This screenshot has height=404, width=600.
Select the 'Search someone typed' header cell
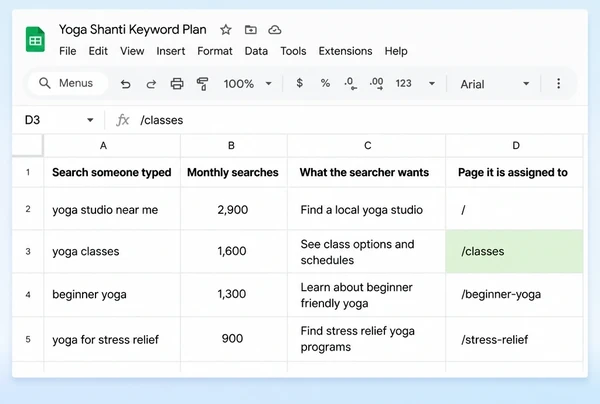[112, 172]
